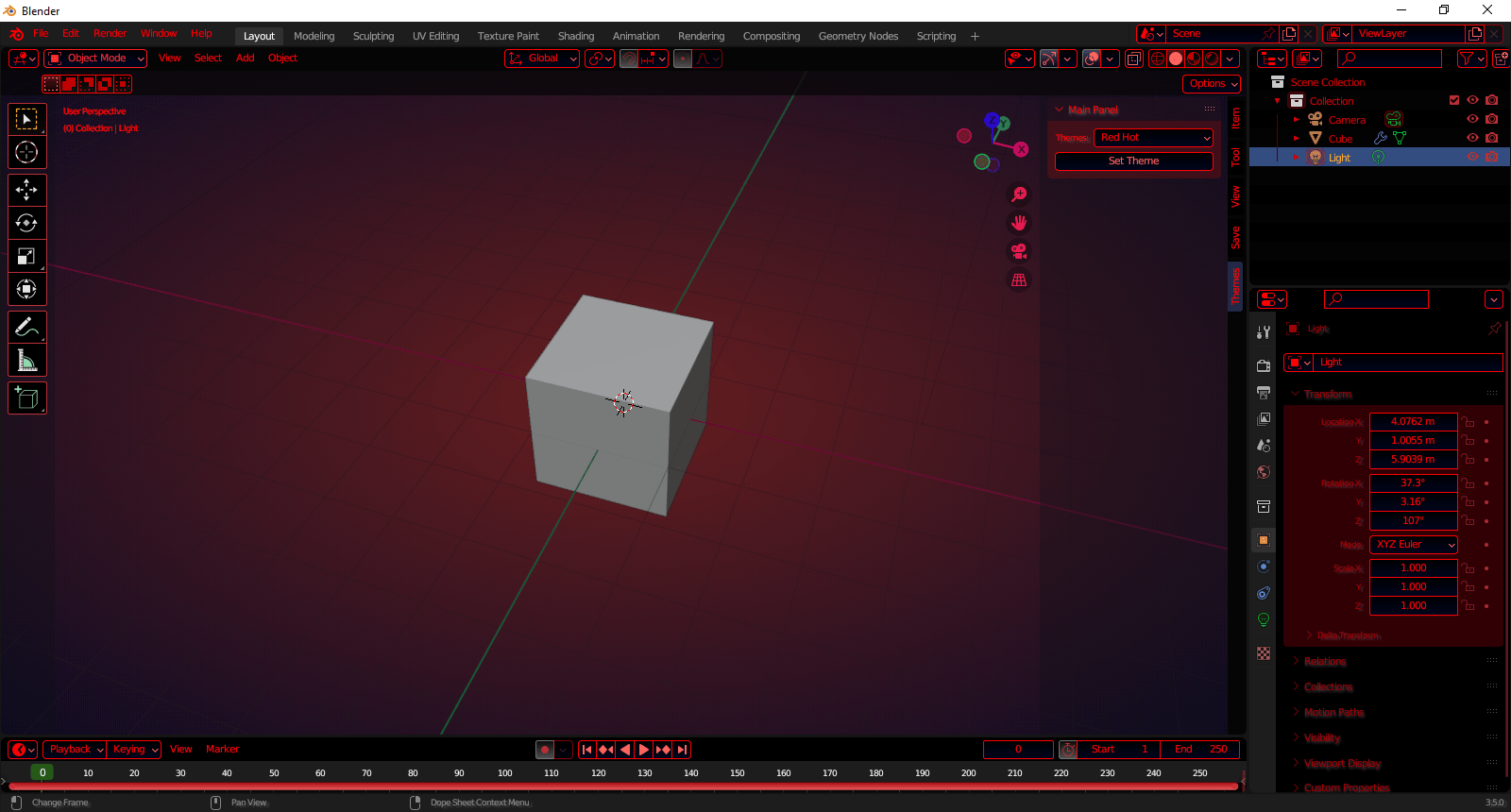
Task: Toggle Light visibility eye icon in outliner
Action: [x=1472, y=157]
